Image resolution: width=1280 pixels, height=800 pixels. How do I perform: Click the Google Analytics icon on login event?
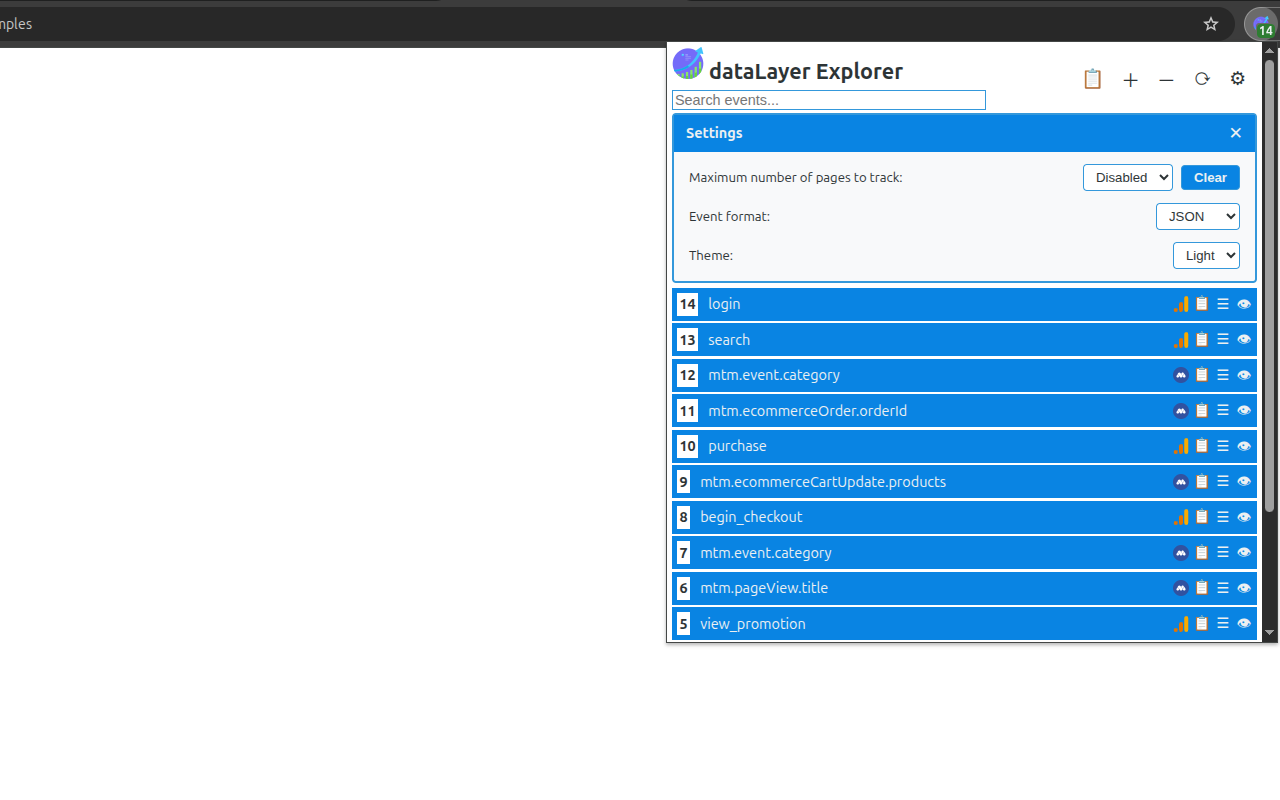click(x=1181, y=304)
